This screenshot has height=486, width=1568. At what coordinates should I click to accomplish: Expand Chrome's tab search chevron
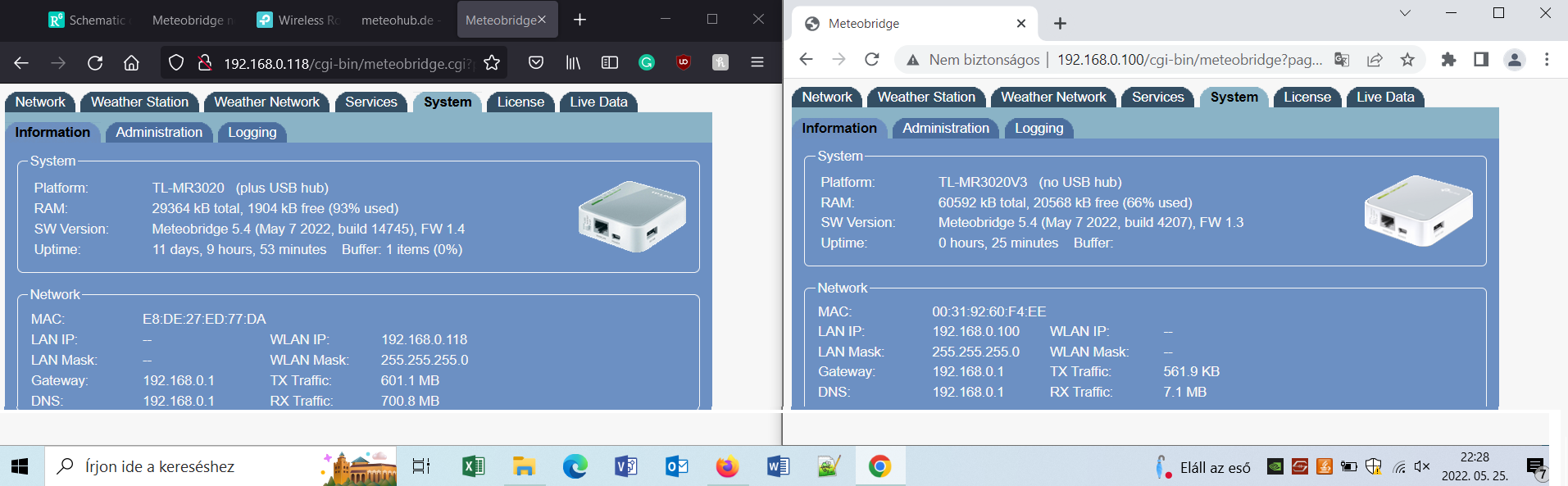pos(1405,13)
